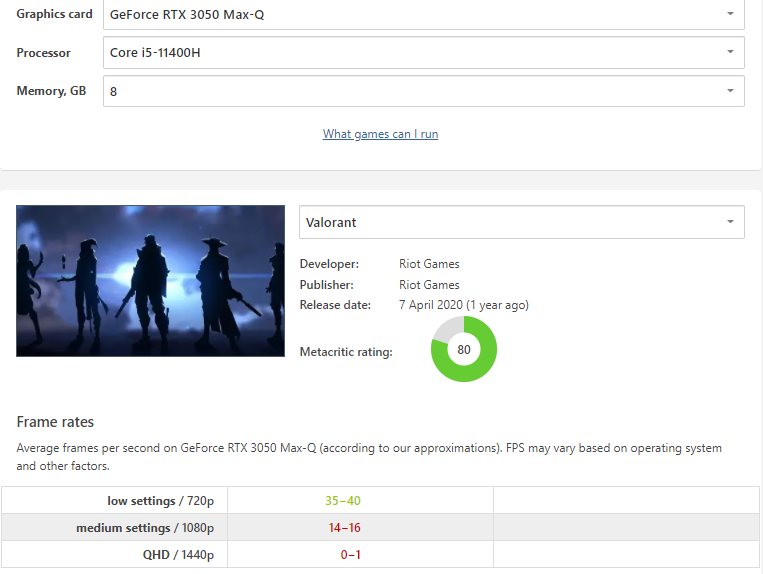
Task: Click the 'Developer:' label
Action: click(329, 264)
